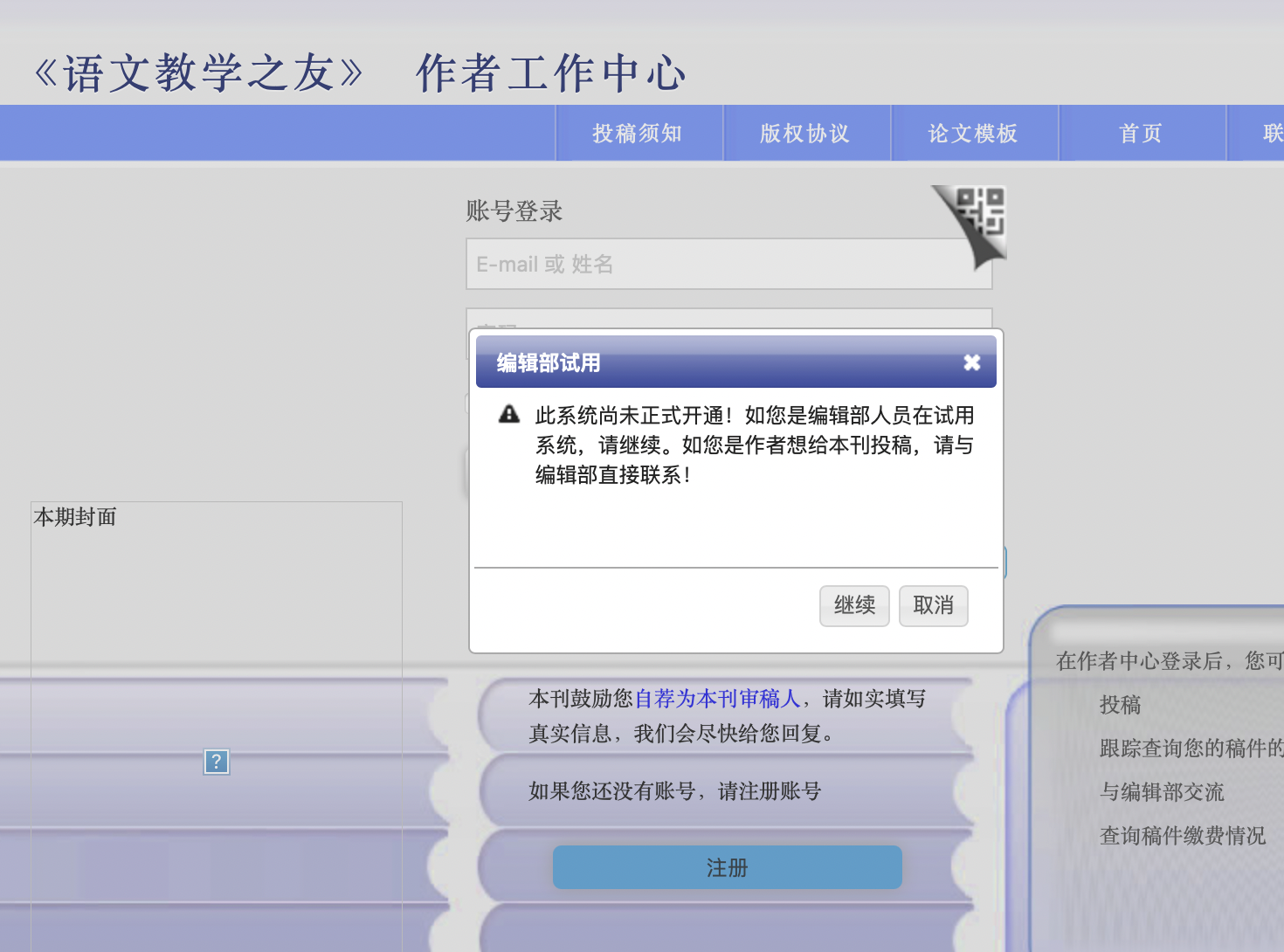Close the 编辑部试用 dialog with X
This screenshot has height=952, width=1284.
(x=971, y=362)
